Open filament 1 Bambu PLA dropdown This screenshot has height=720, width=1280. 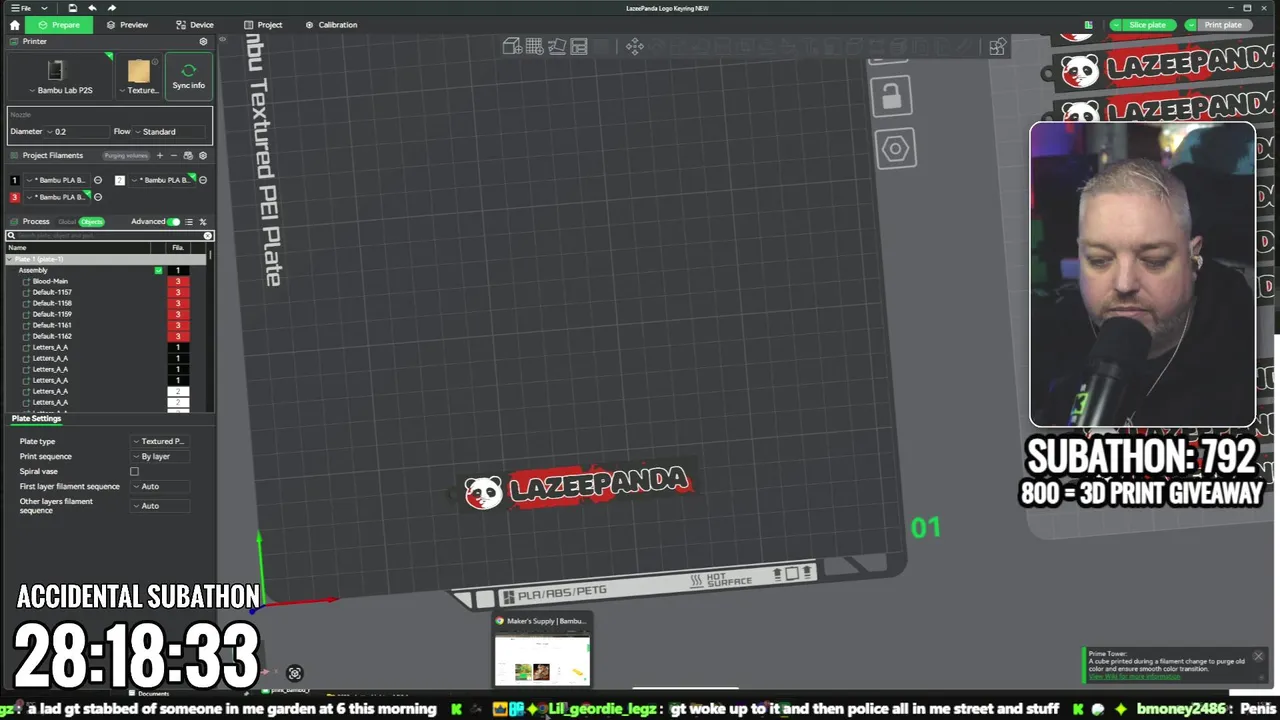(x=58, y=180)
